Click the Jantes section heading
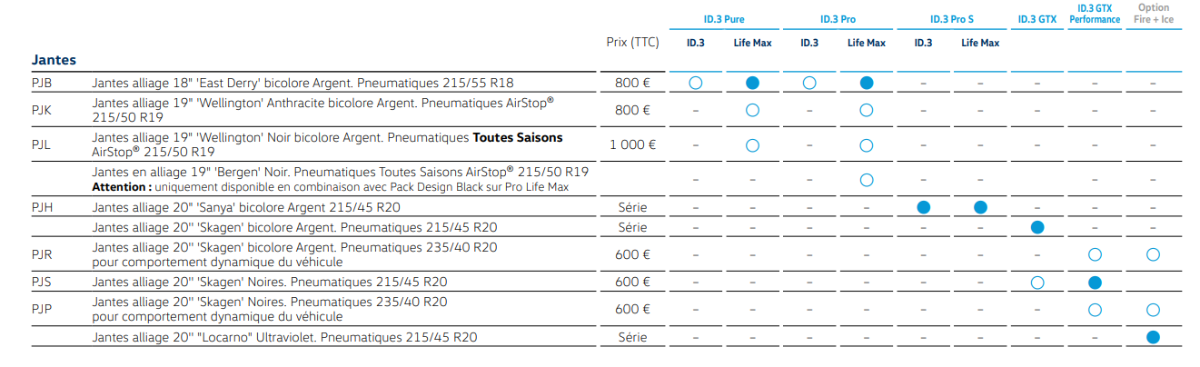The width and height of the screenshot is (1200, 367). pos(54,60)
